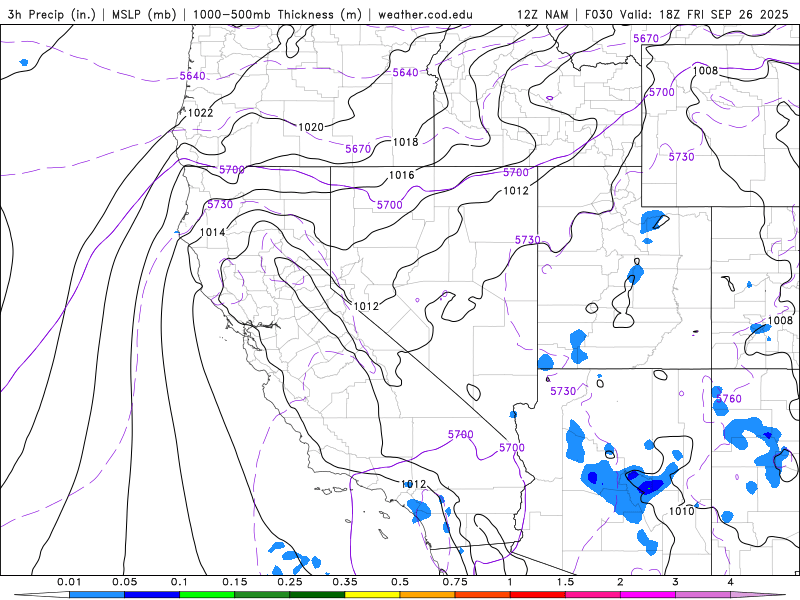Click the 0.05 legend value

pos(124,582)
